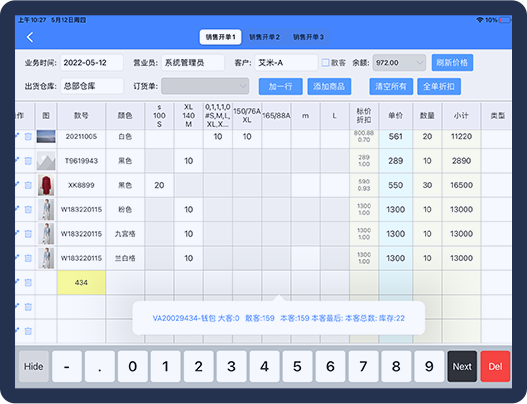The image size is (527, 404).
Task: Switch to the 销售开单3 tab
Action: click(x=308, y=37)
